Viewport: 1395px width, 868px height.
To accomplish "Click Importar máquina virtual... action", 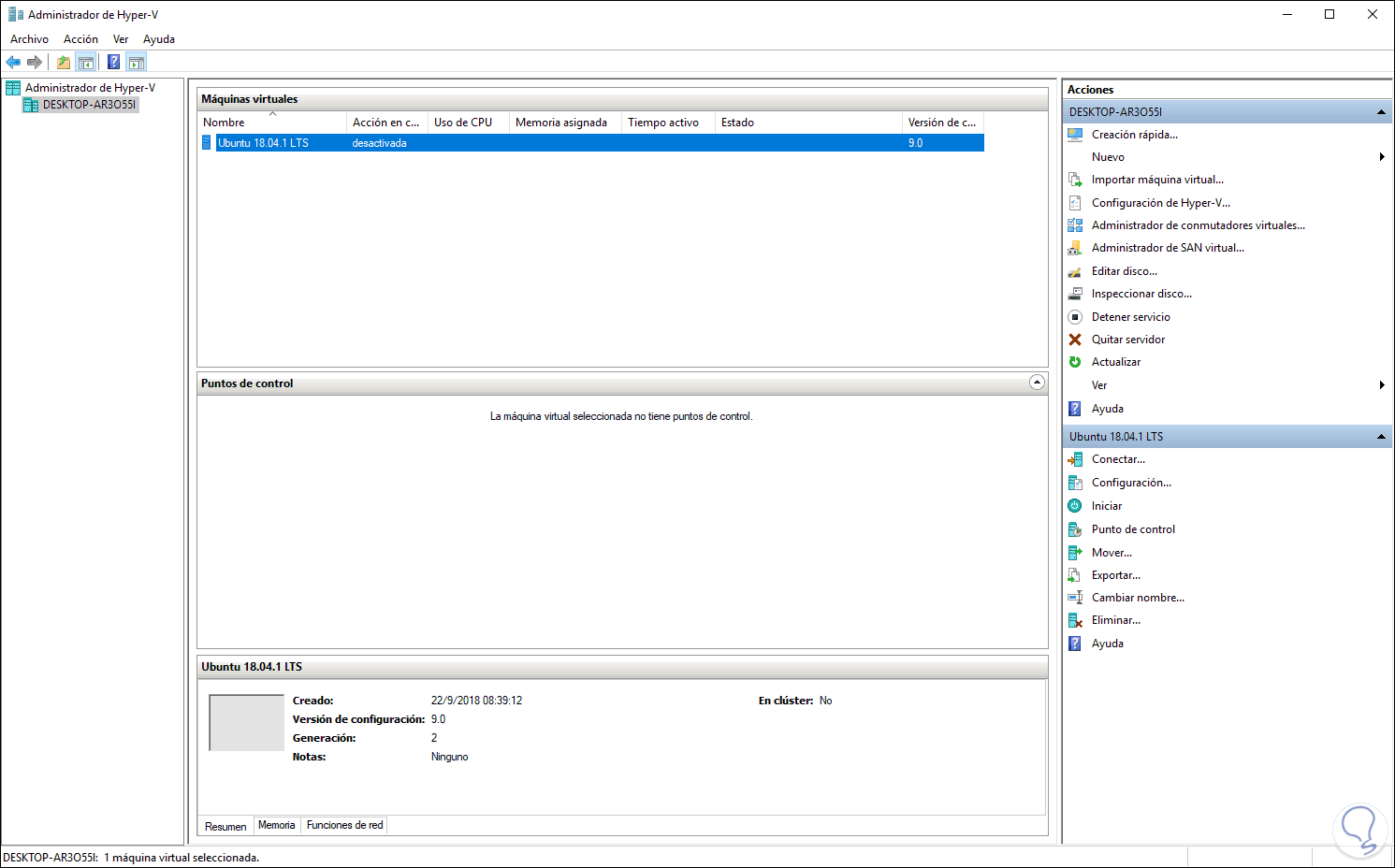I will click(x=1157, y=180).
